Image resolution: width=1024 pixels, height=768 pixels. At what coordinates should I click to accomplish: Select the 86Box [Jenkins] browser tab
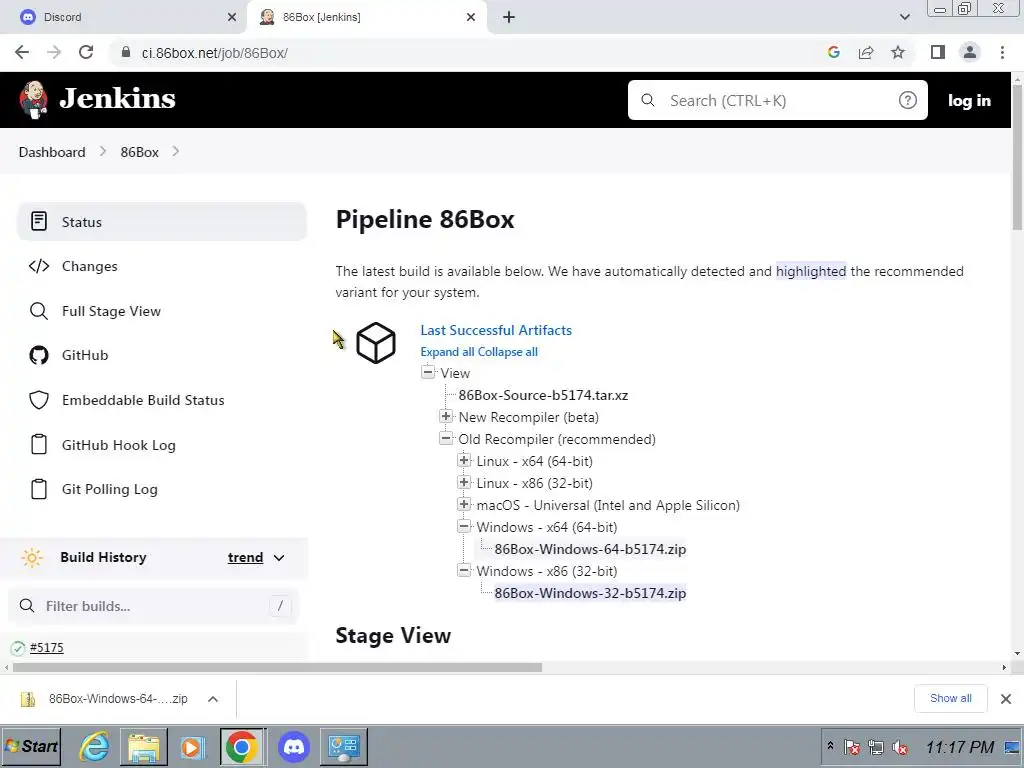tap(366, 17)
